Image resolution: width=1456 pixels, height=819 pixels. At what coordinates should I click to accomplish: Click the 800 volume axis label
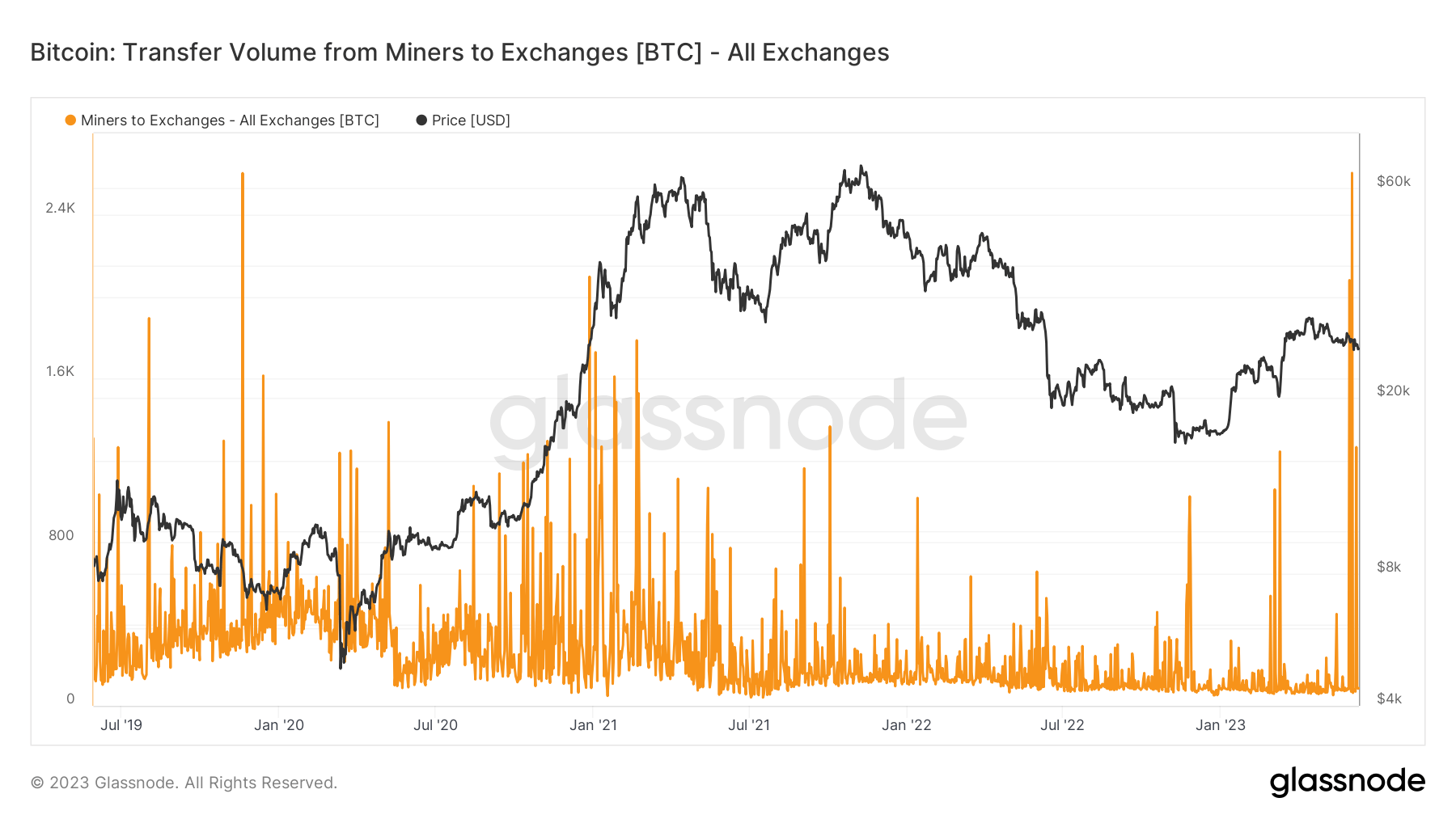pyautogui.click(x=61, y=535)
